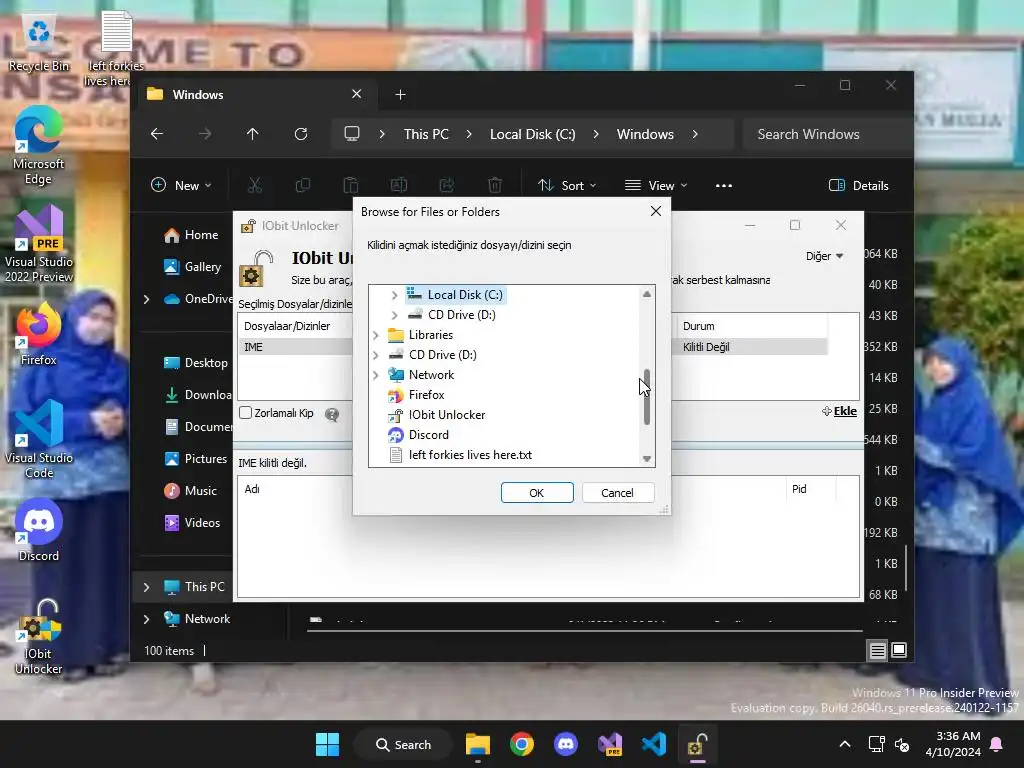Click the Up arrow in File Explorer
1024x768 pixels.
click(x=253, y=134)
